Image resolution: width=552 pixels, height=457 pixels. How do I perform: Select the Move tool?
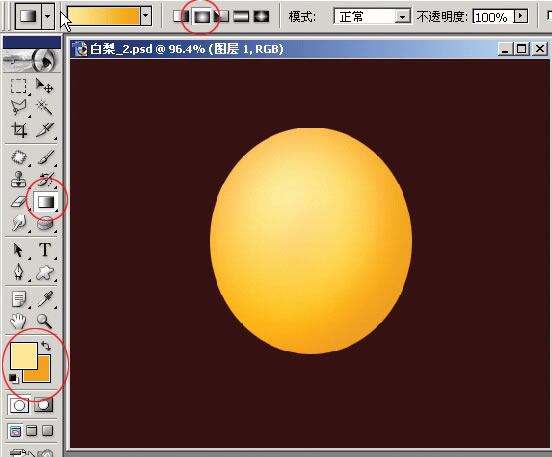(45, 86)
